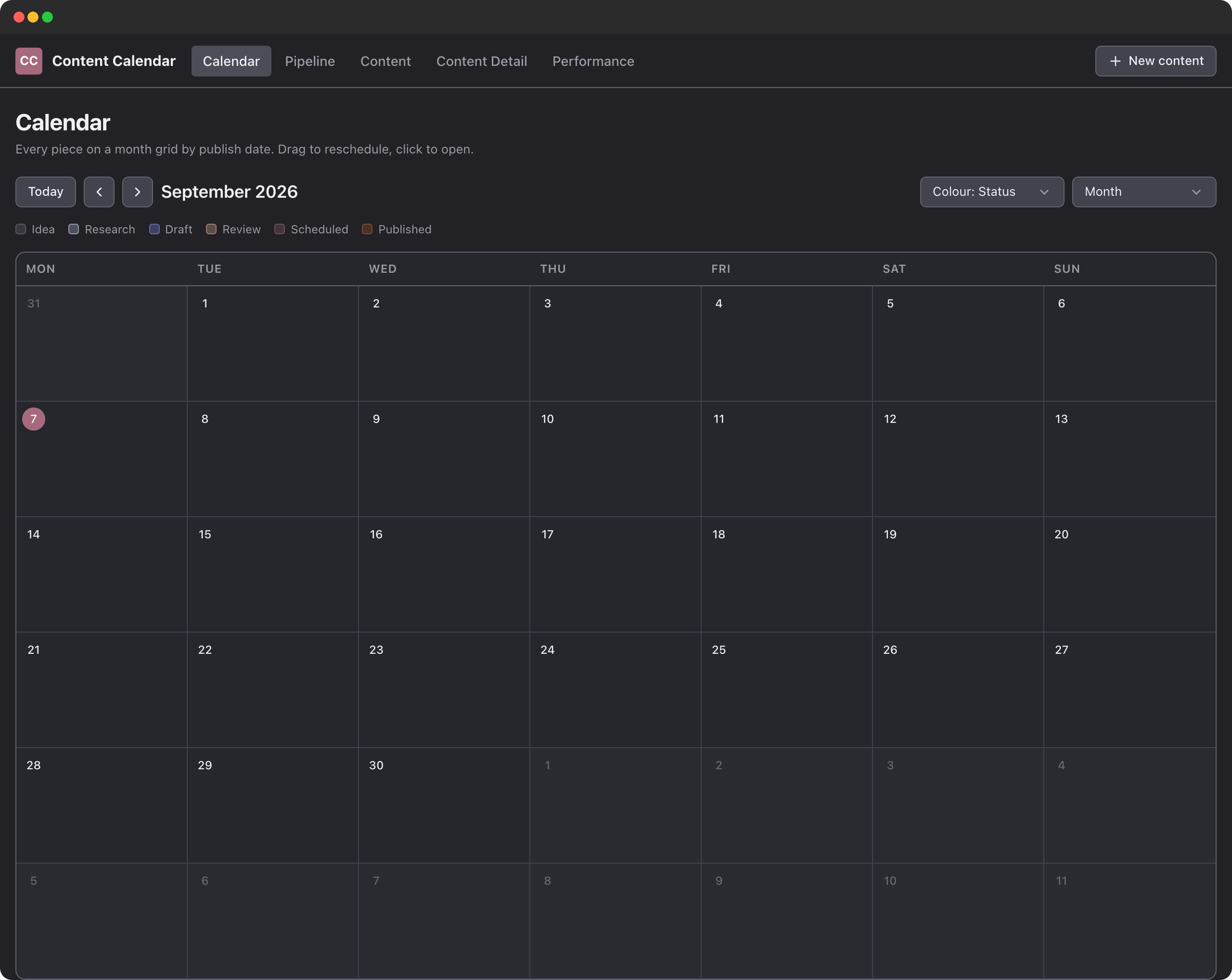The height and width of the screenshot is (980, 1232).
Task: Open the Performance tab
Action: [593, 61]
